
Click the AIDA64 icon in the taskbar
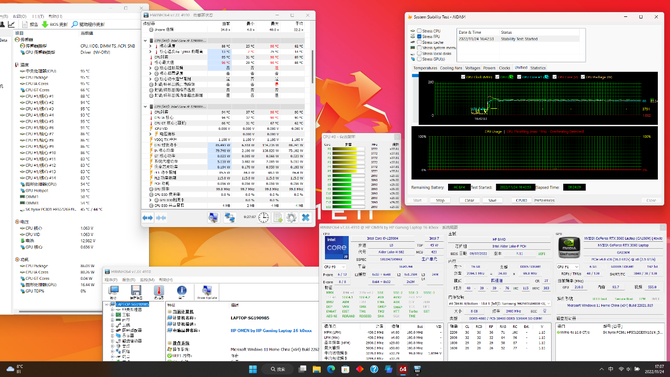(403, 369)
